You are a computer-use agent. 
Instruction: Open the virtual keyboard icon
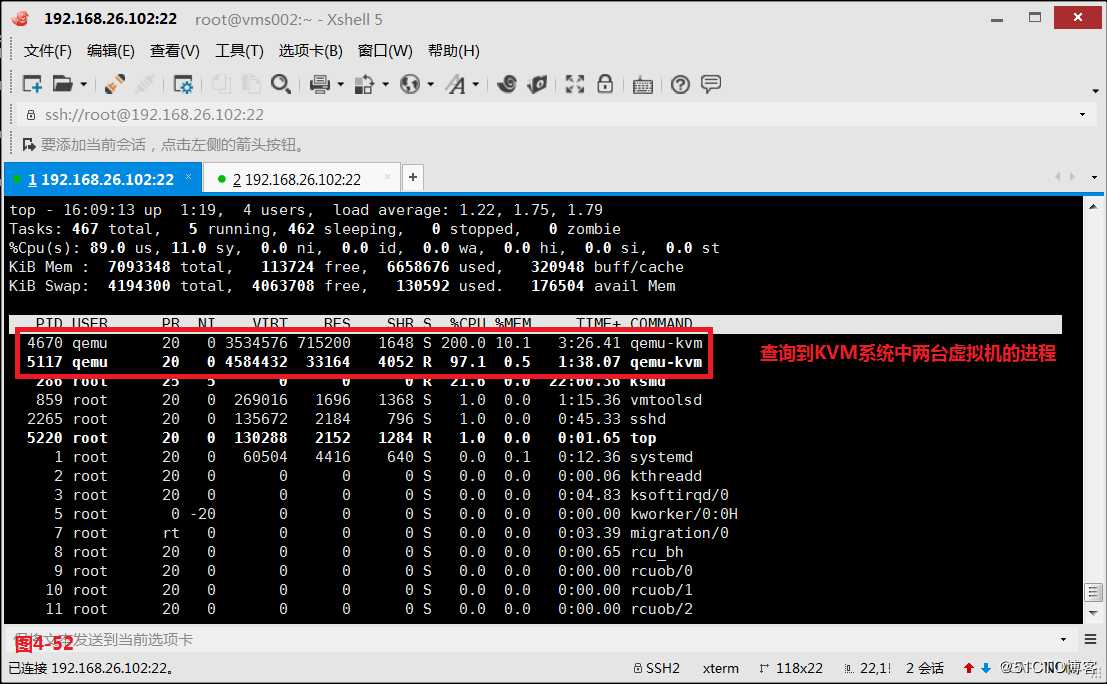(x=642, y=85)
